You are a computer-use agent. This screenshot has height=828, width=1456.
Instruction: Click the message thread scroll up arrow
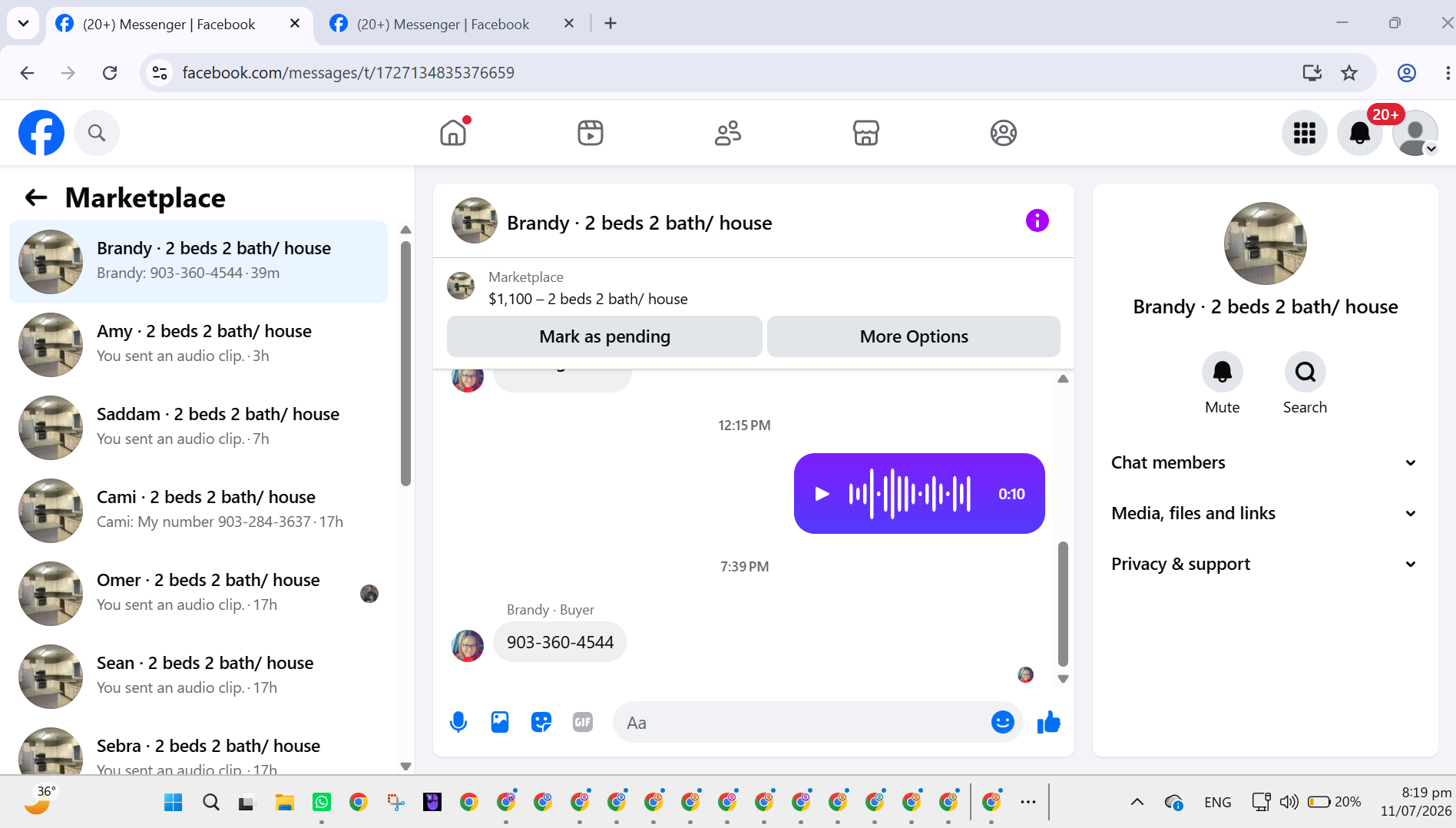pyautogui.click(x=1063, y=379)
